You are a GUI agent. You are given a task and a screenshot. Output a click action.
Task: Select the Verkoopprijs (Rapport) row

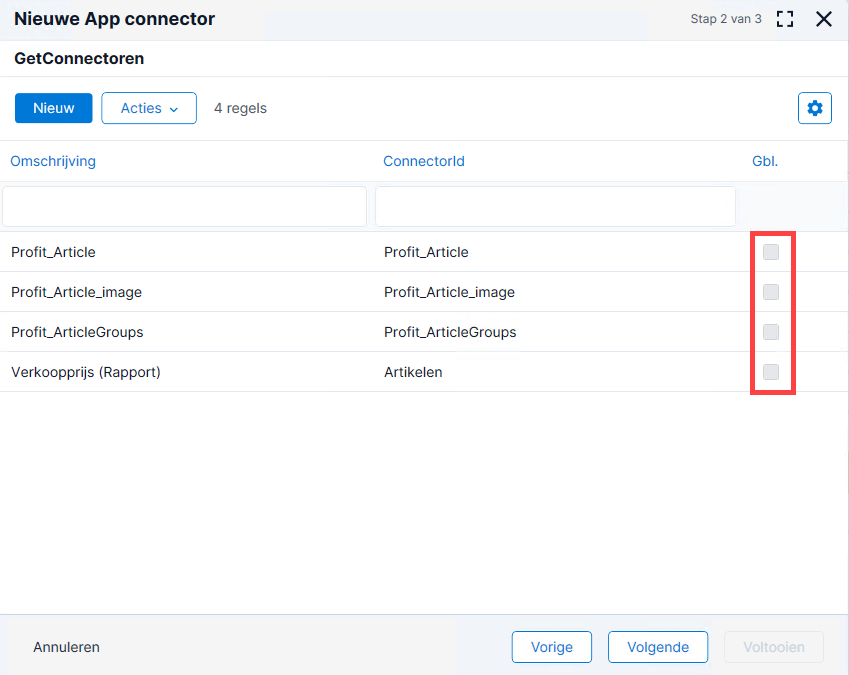pos(424,372)
